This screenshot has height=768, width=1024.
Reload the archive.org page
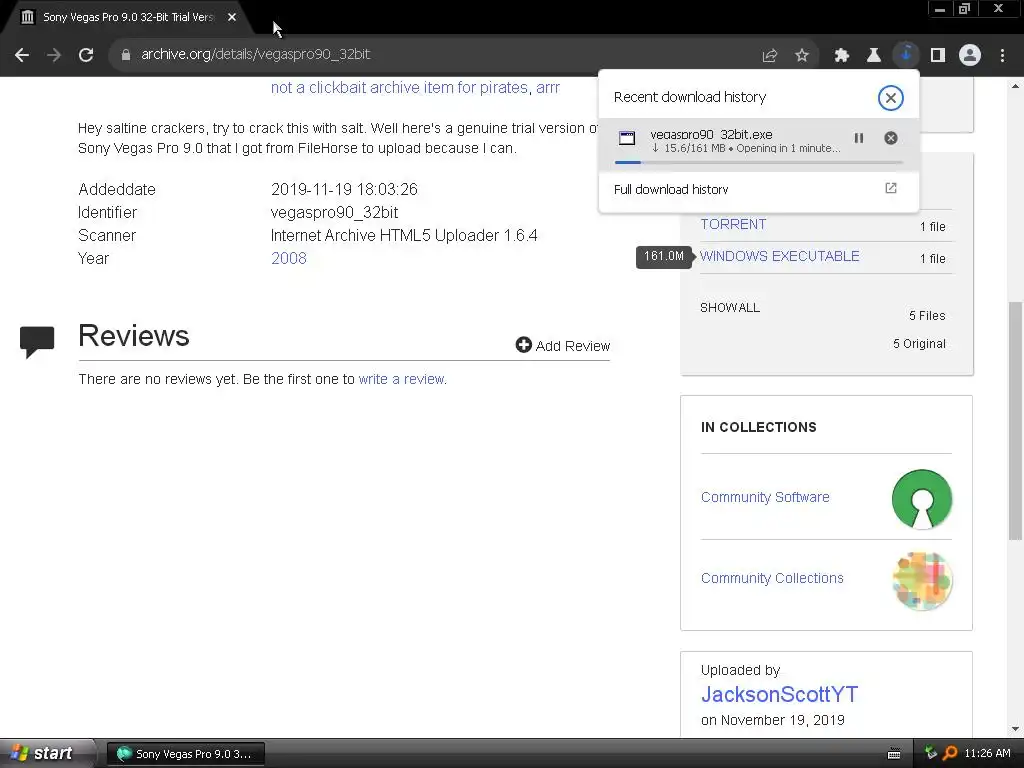86,55
